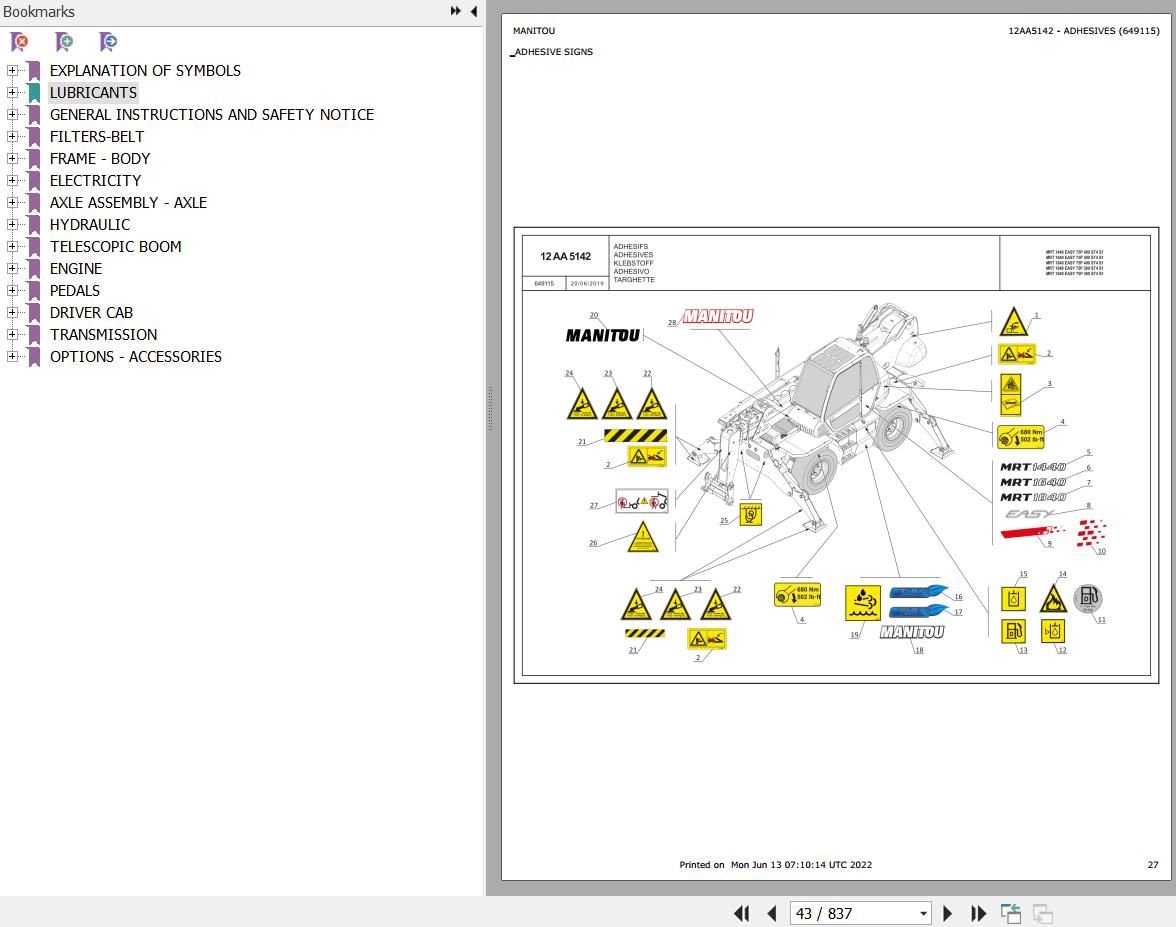Go to the DRIVER CAB bookmark
Viewport: 1176px width, 927px height.
tap(92, 313)
